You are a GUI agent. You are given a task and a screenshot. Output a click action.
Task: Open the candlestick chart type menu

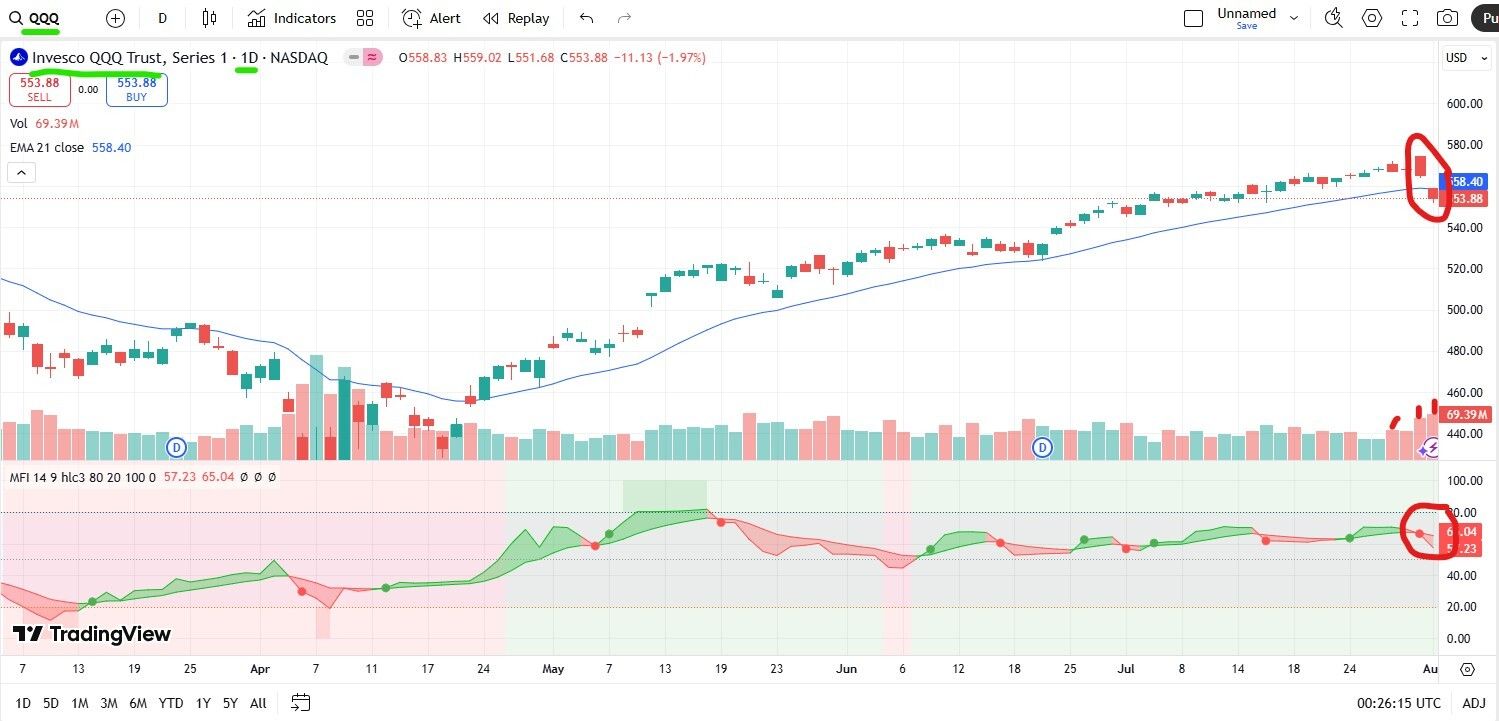[x=209, y=18]
